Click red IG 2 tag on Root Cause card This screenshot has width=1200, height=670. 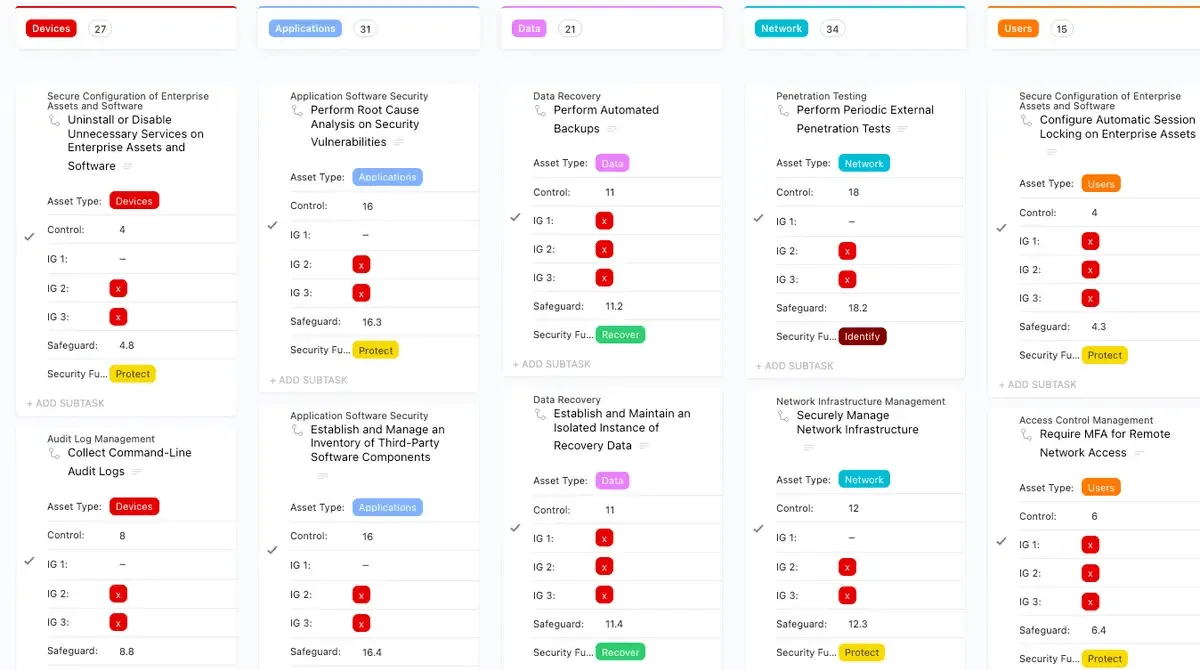pos(361,265)
